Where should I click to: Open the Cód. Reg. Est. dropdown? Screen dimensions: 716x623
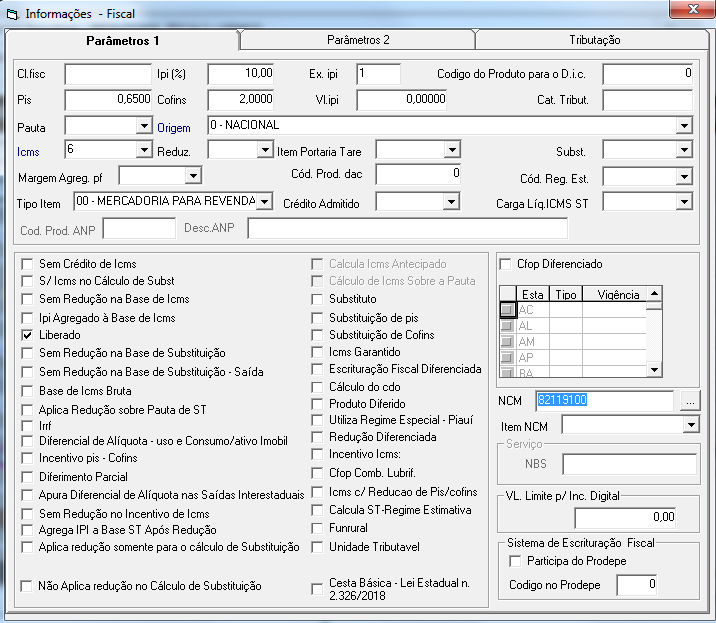click(x=684, y=176)
